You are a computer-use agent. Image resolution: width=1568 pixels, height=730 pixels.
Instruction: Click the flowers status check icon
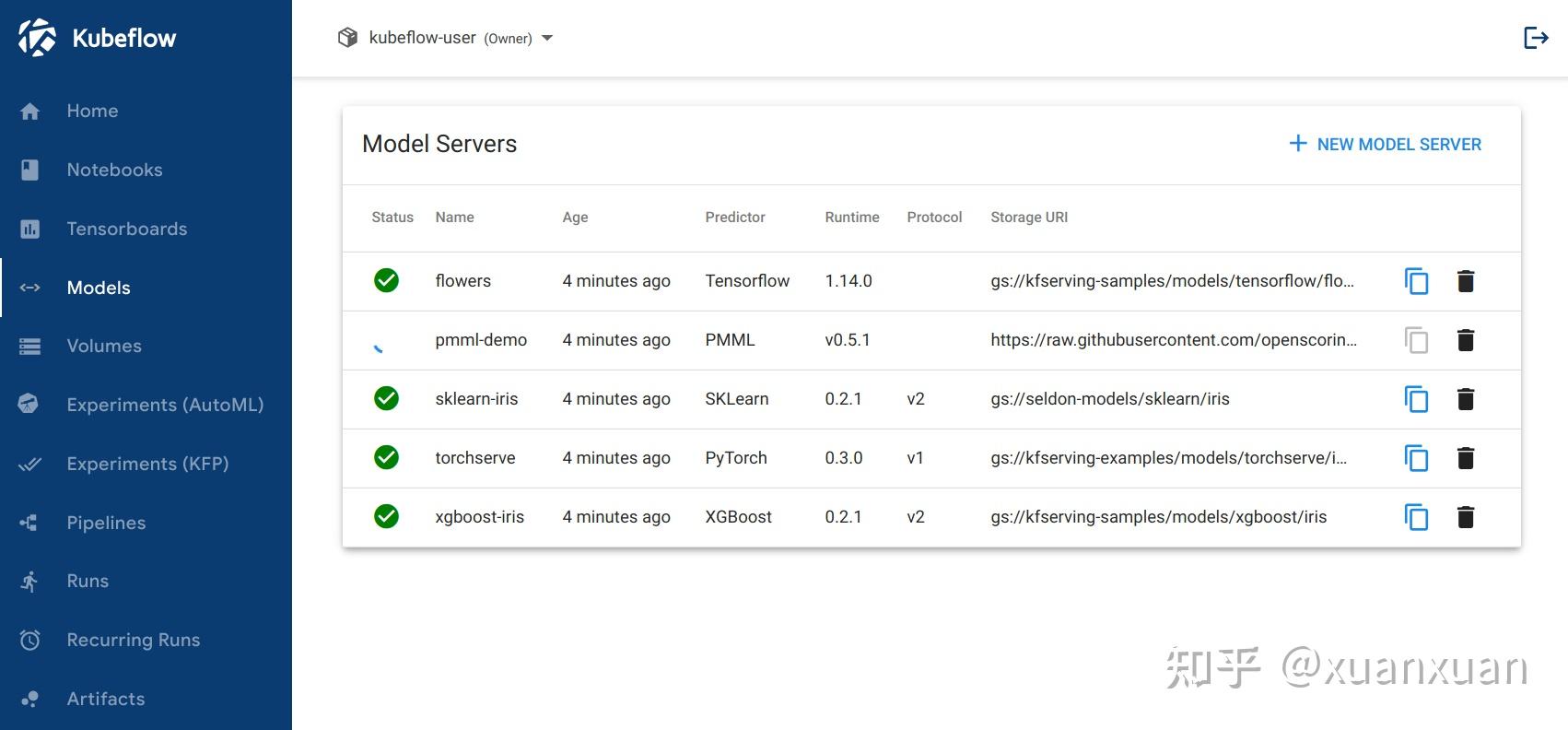pyautogui.click(x=387, y=280)
